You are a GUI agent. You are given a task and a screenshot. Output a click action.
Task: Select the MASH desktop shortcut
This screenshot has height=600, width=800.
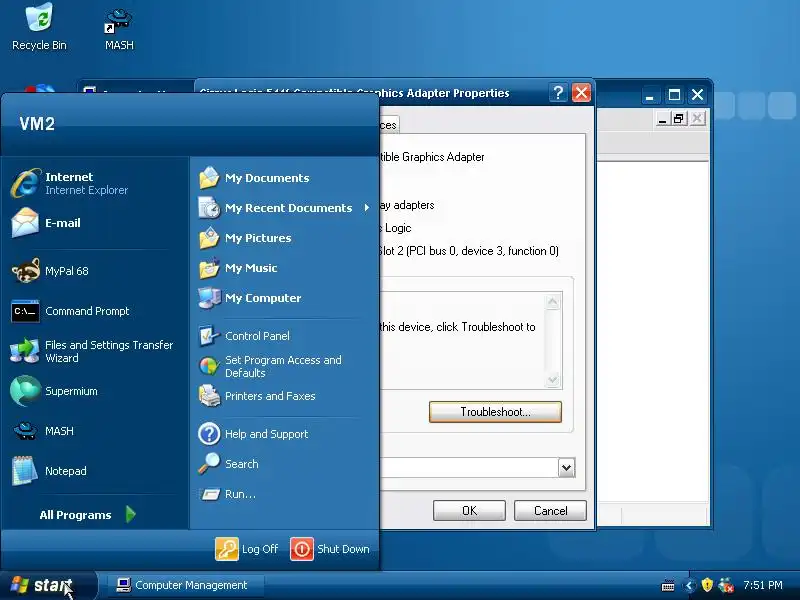click(119, 29)
